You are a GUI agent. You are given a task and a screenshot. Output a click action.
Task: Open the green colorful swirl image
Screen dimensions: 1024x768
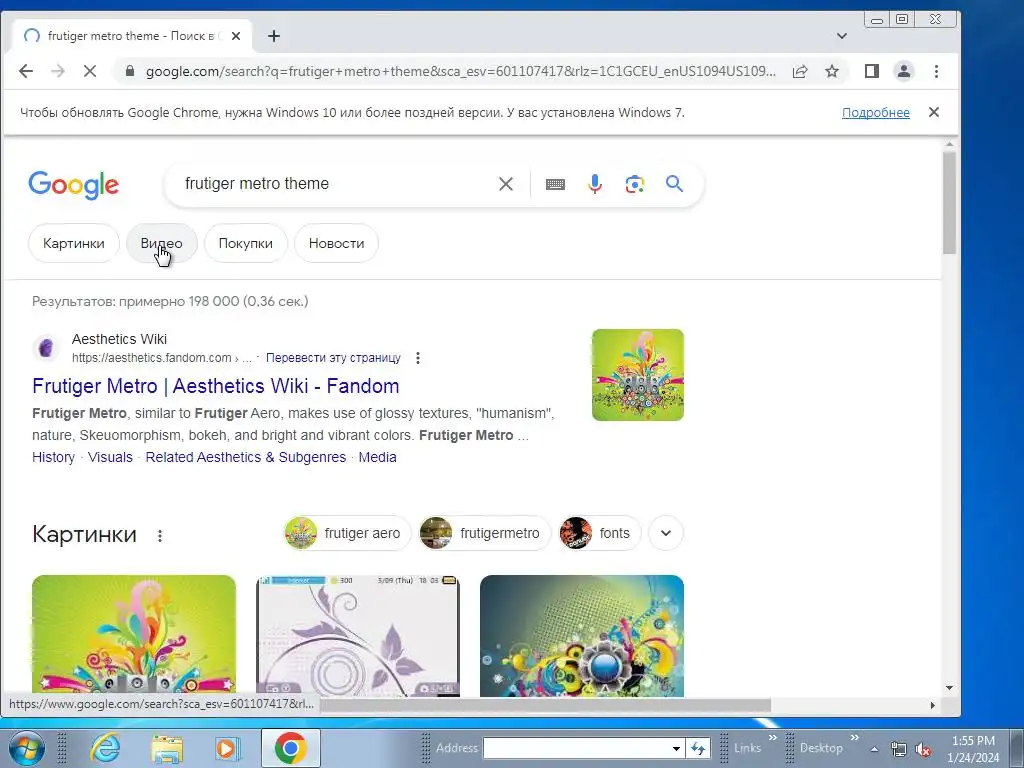(134, 635)
